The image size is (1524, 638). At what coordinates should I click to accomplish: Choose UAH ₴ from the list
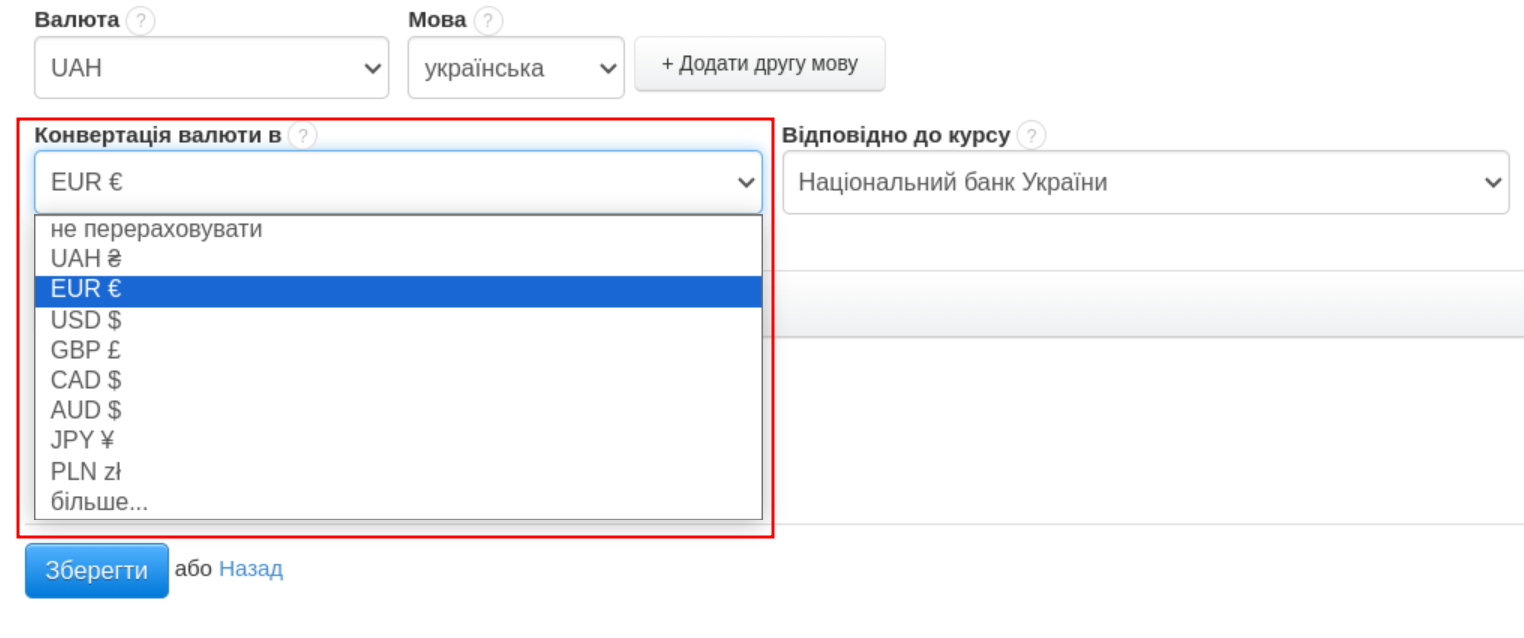coord(87,260)
